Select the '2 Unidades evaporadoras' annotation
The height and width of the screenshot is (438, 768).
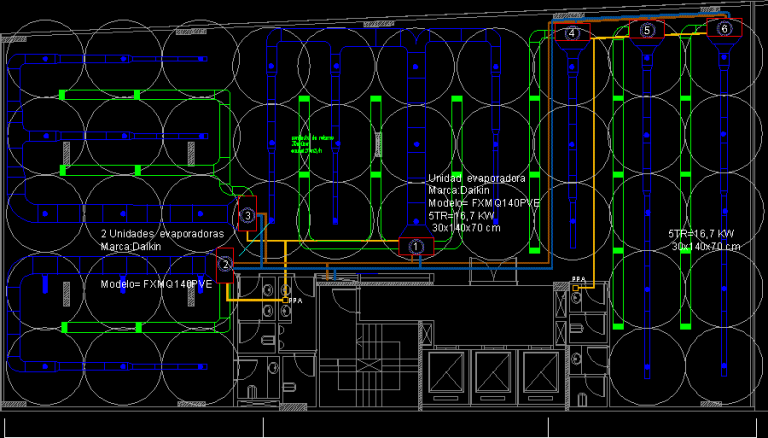point(162,234)
